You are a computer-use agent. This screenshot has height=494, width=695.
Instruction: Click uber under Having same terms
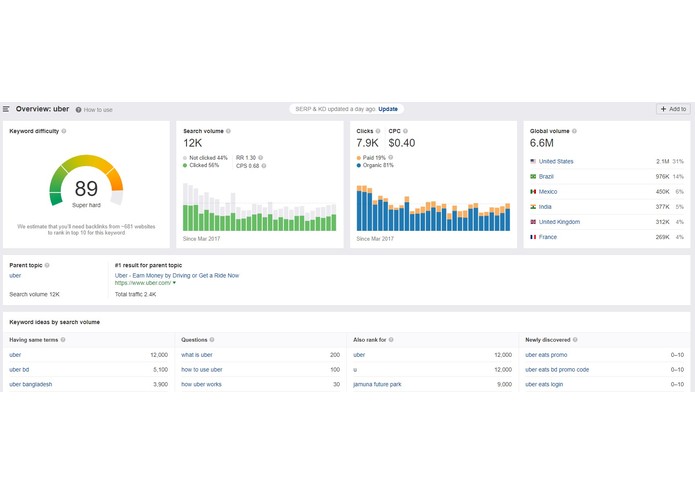pos(15,355)
